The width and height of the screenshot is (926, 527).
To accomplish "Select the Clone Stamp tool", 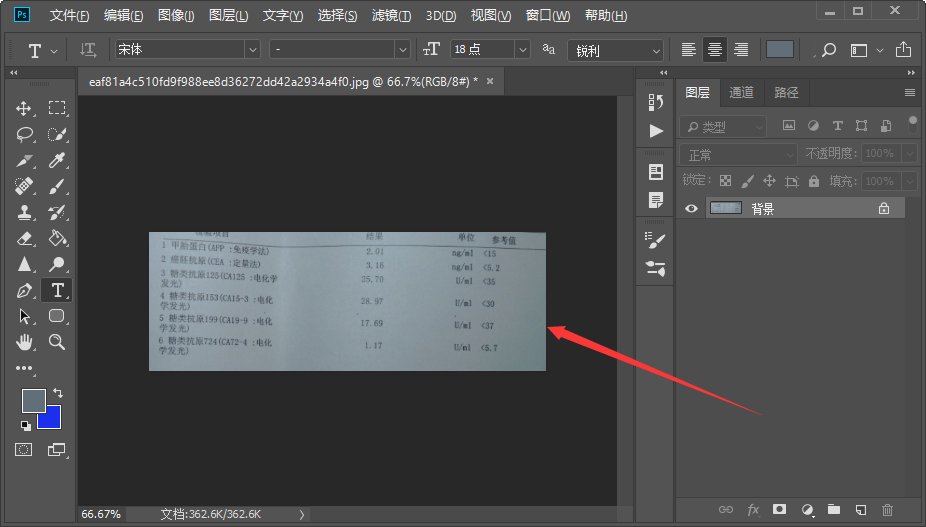I will 24,212.
